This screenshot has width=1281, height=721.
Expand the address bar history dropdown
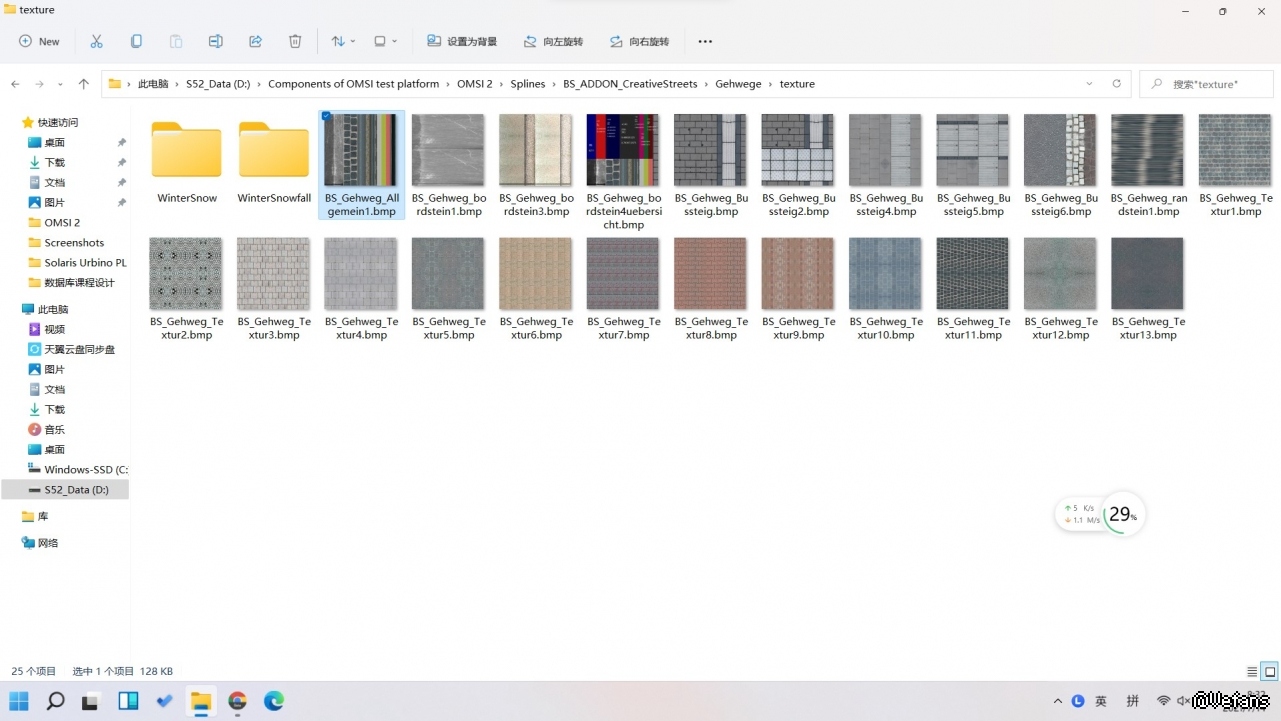pos(1089,84)
